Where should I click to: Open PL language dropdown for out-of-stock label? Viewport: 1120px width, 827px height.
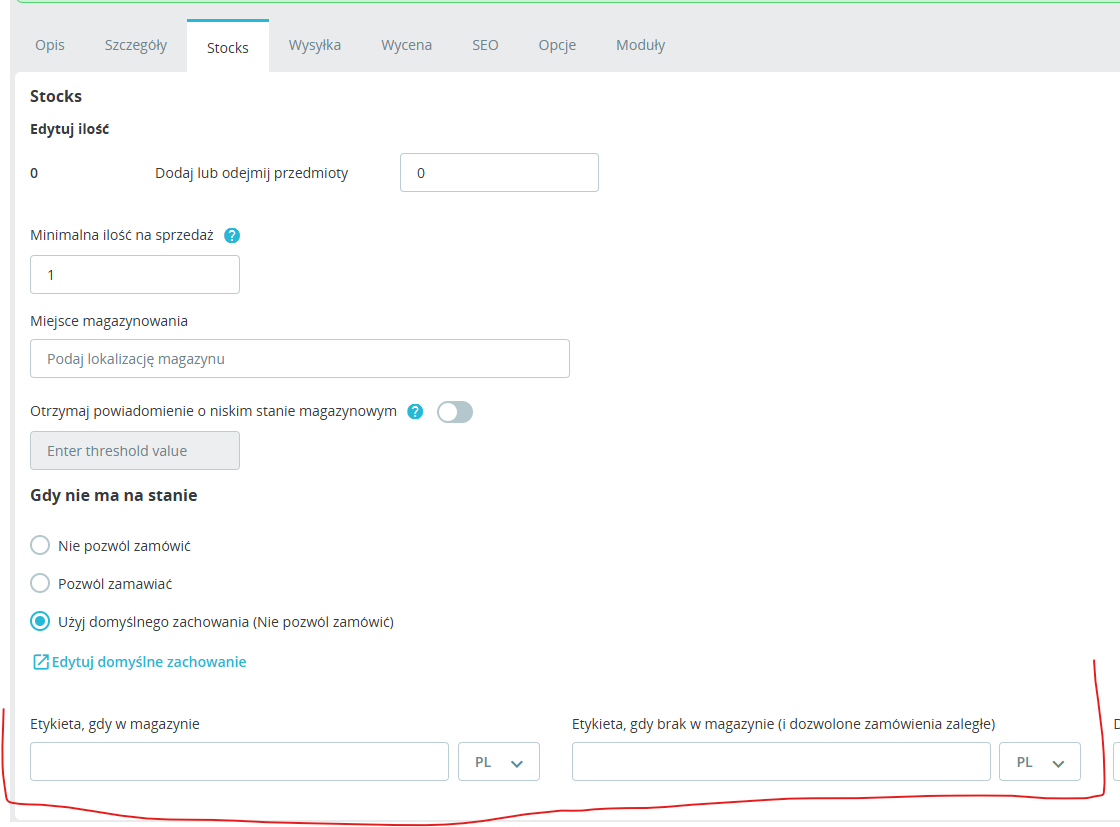[x=1040, y=762]
